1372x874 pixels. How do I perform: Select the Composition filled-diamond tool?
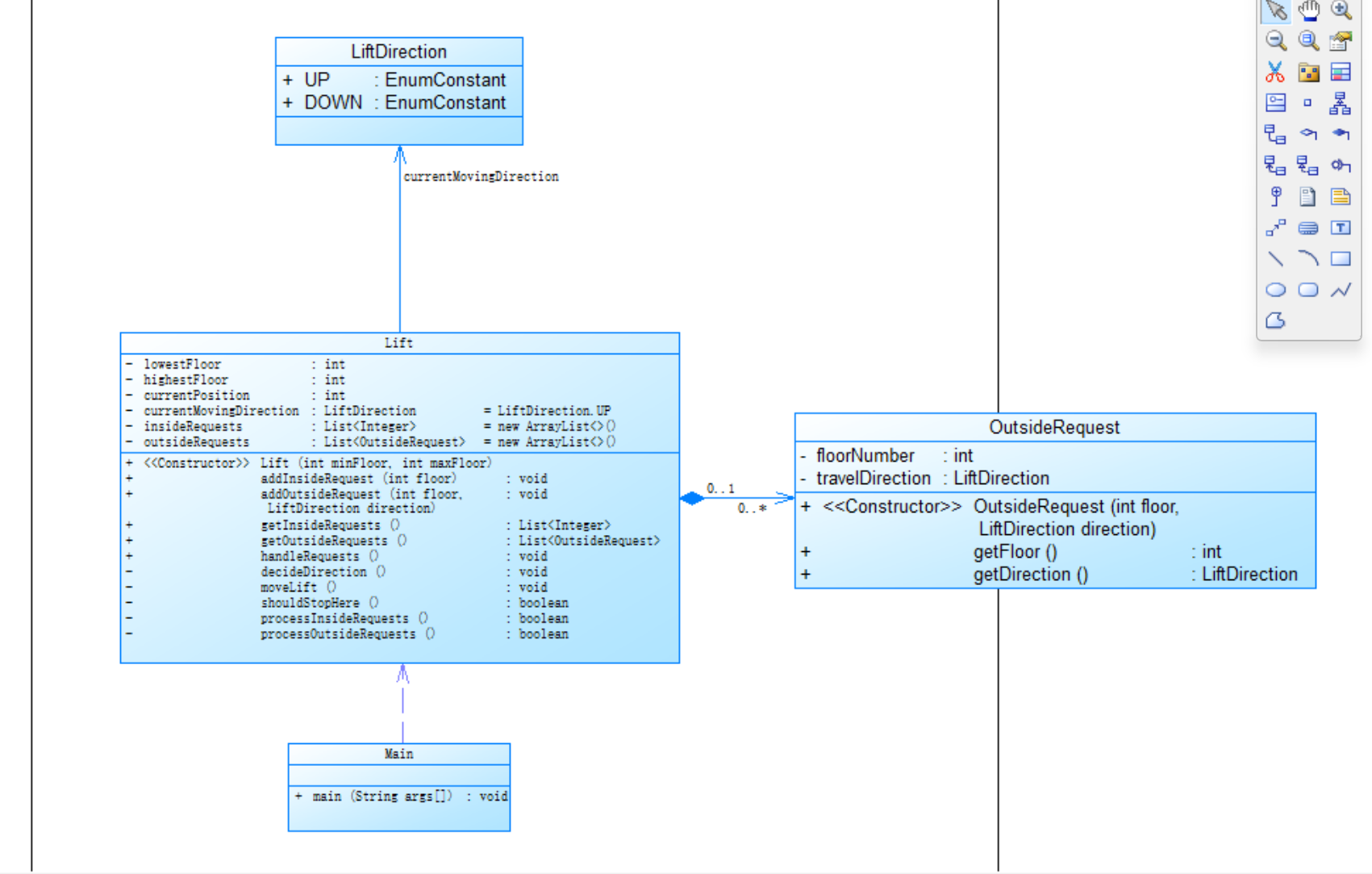coord(1341,134)
